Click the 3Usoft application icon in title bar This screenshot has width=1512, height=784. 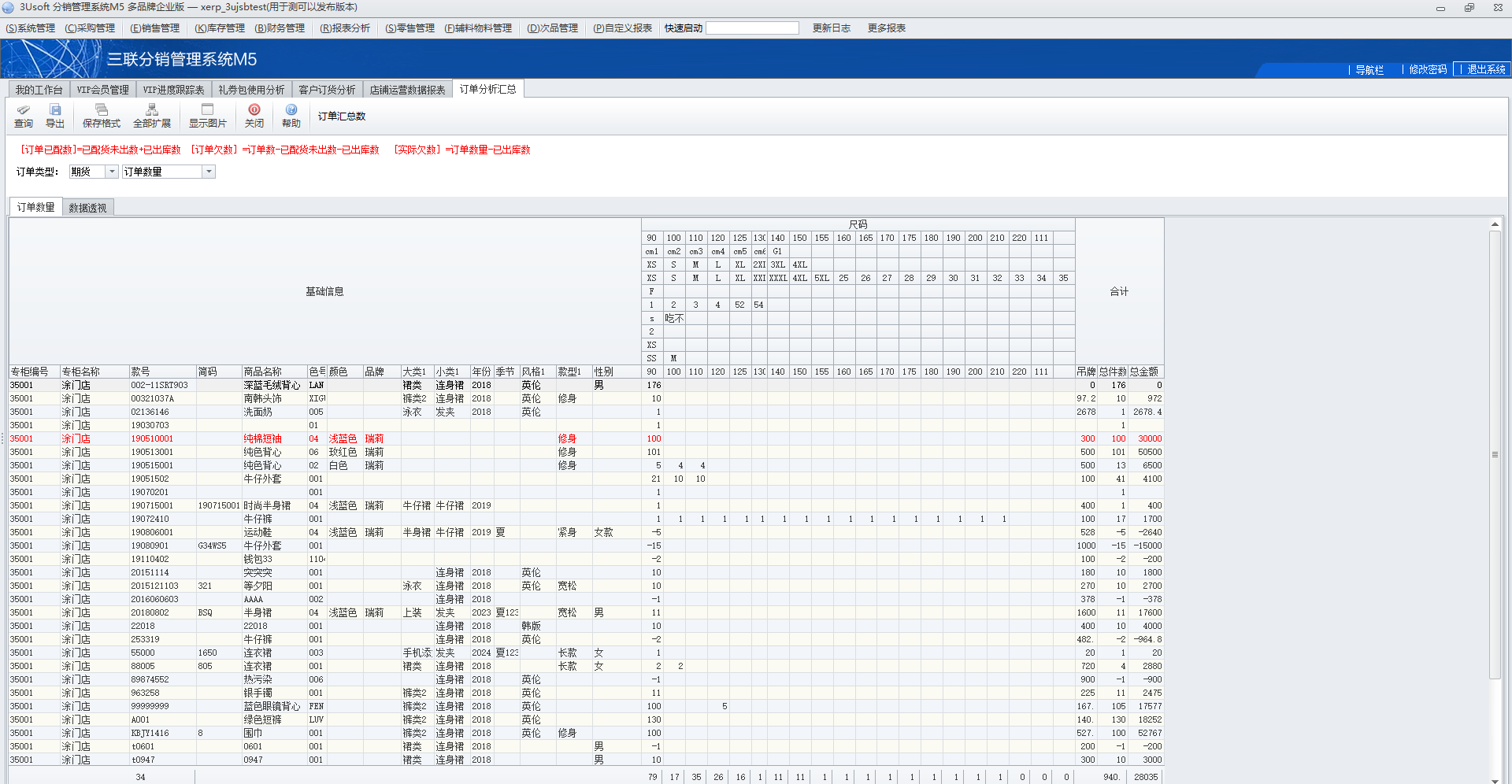coord(9,7)
